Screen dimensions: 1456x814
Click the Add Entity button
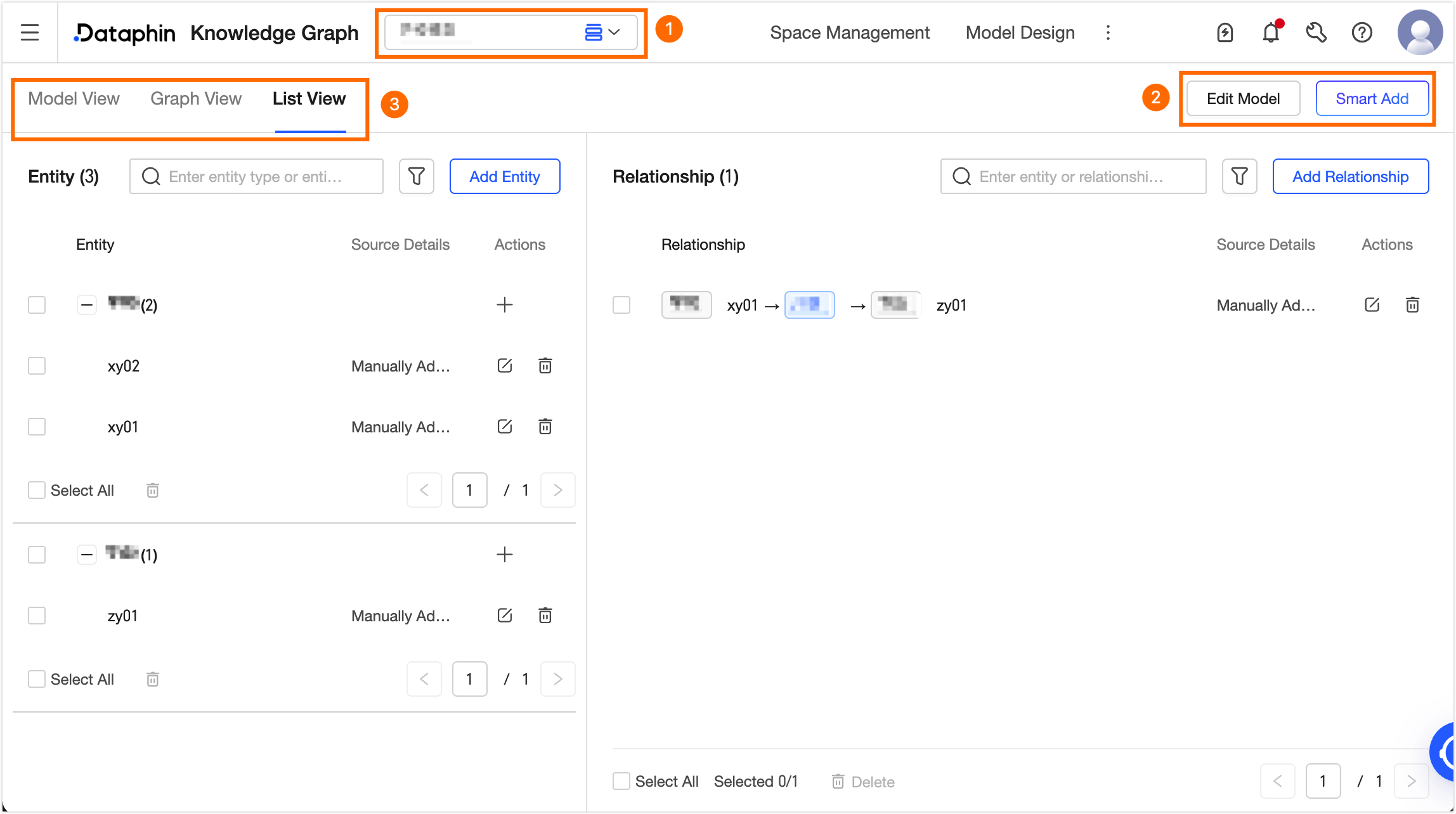pos(505,176)
